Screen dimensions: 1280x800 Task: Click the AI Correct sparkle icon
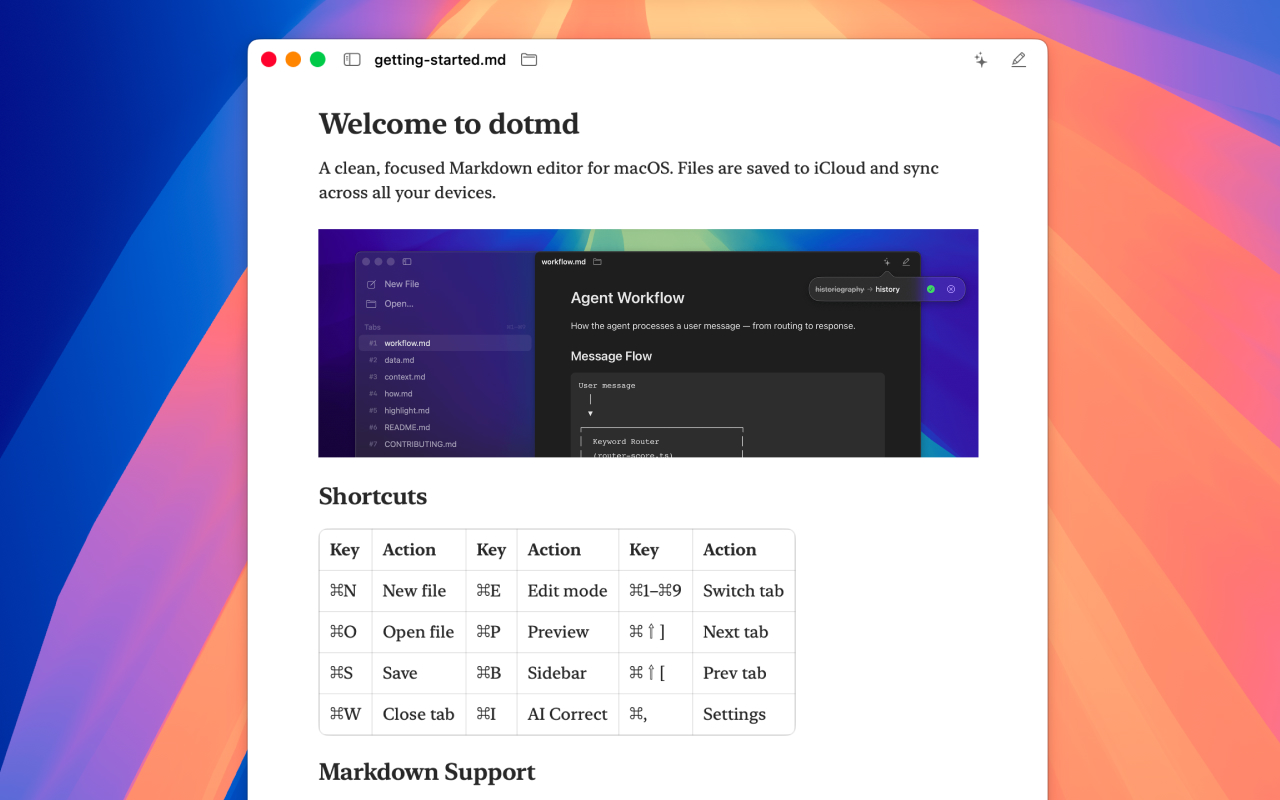coord(981,60)
